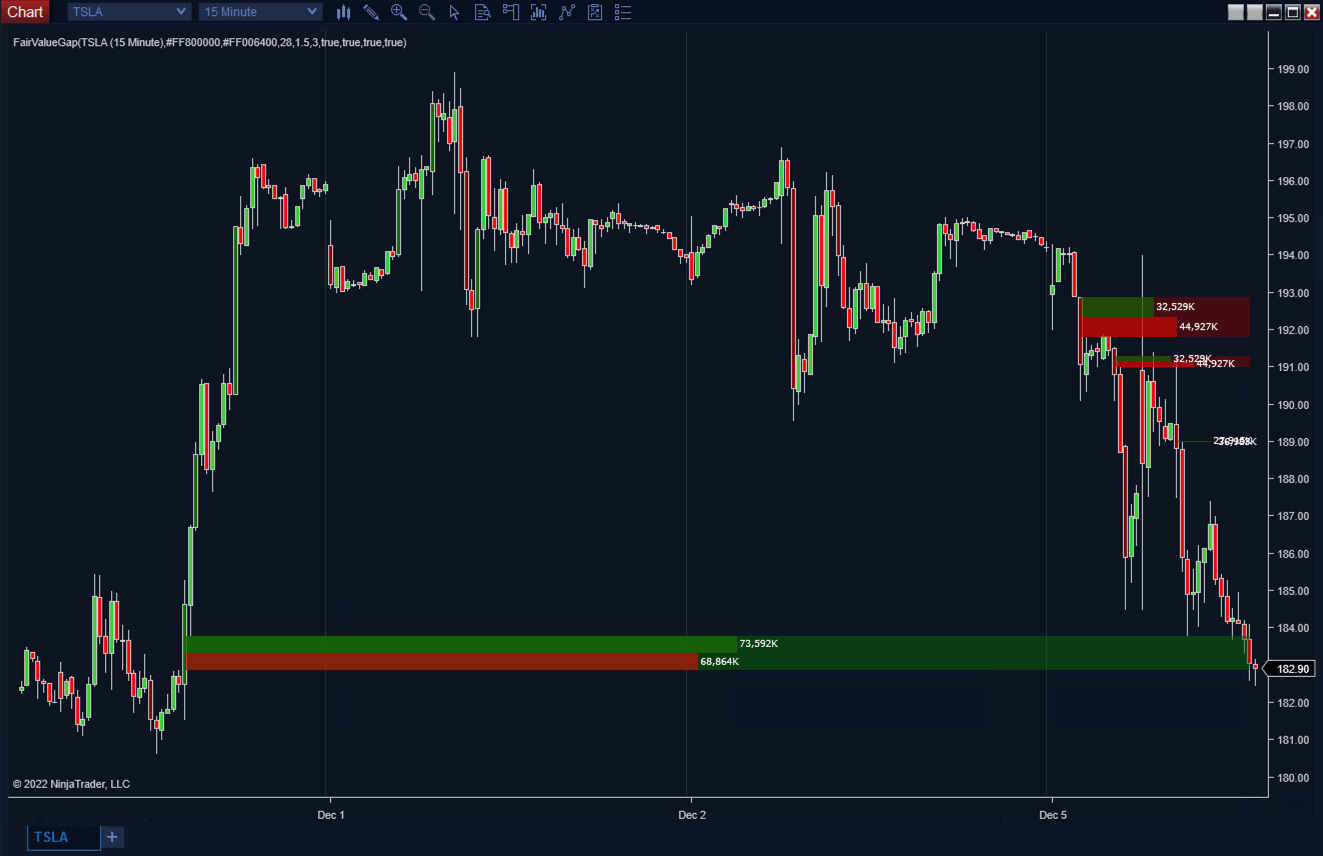Maximize the chart window
The image size is (1323, 856).
1293,12
